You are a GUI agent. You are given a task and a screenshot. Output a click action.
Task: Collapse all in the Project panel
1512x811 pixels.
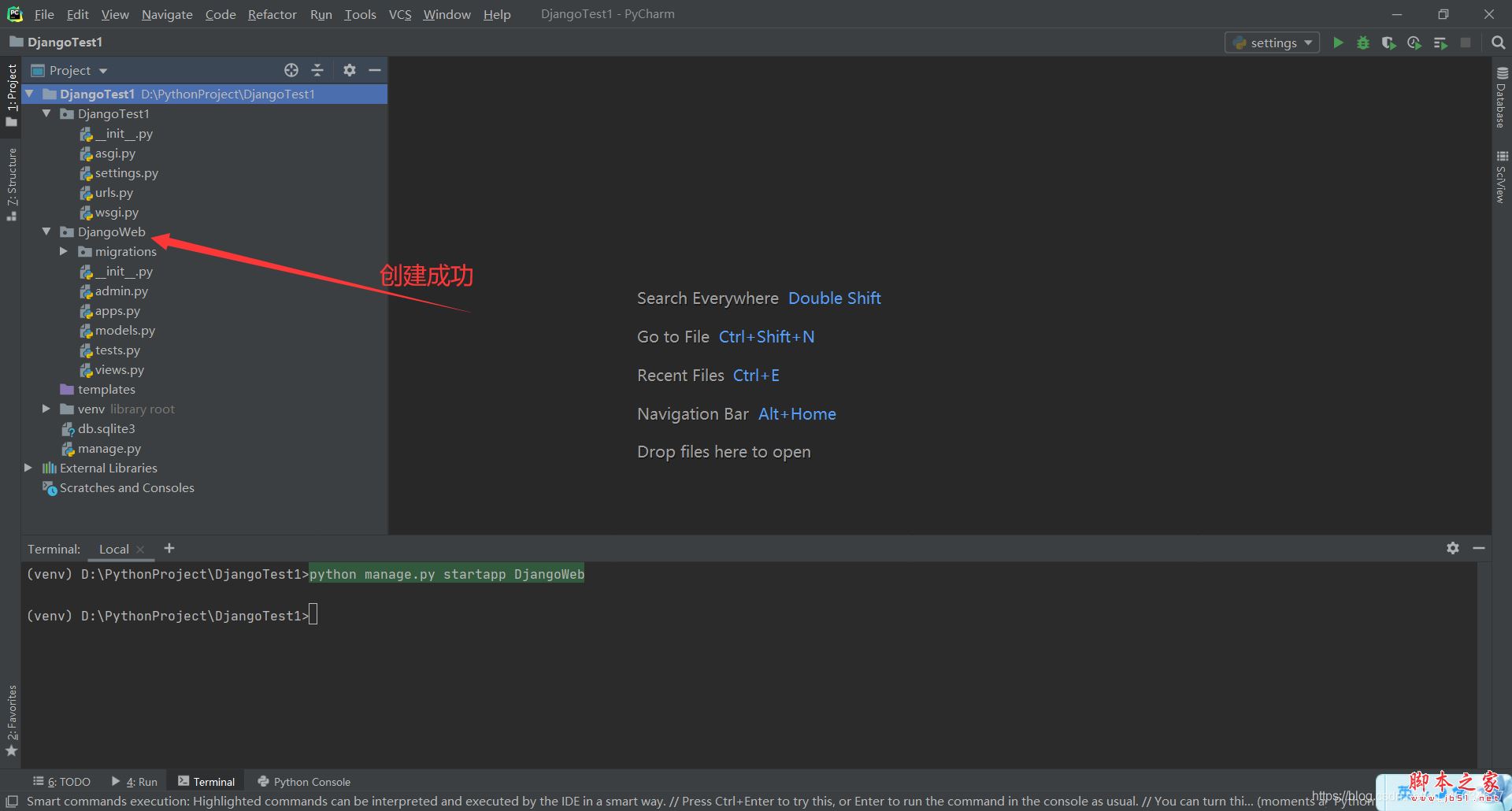pos(317,70)
